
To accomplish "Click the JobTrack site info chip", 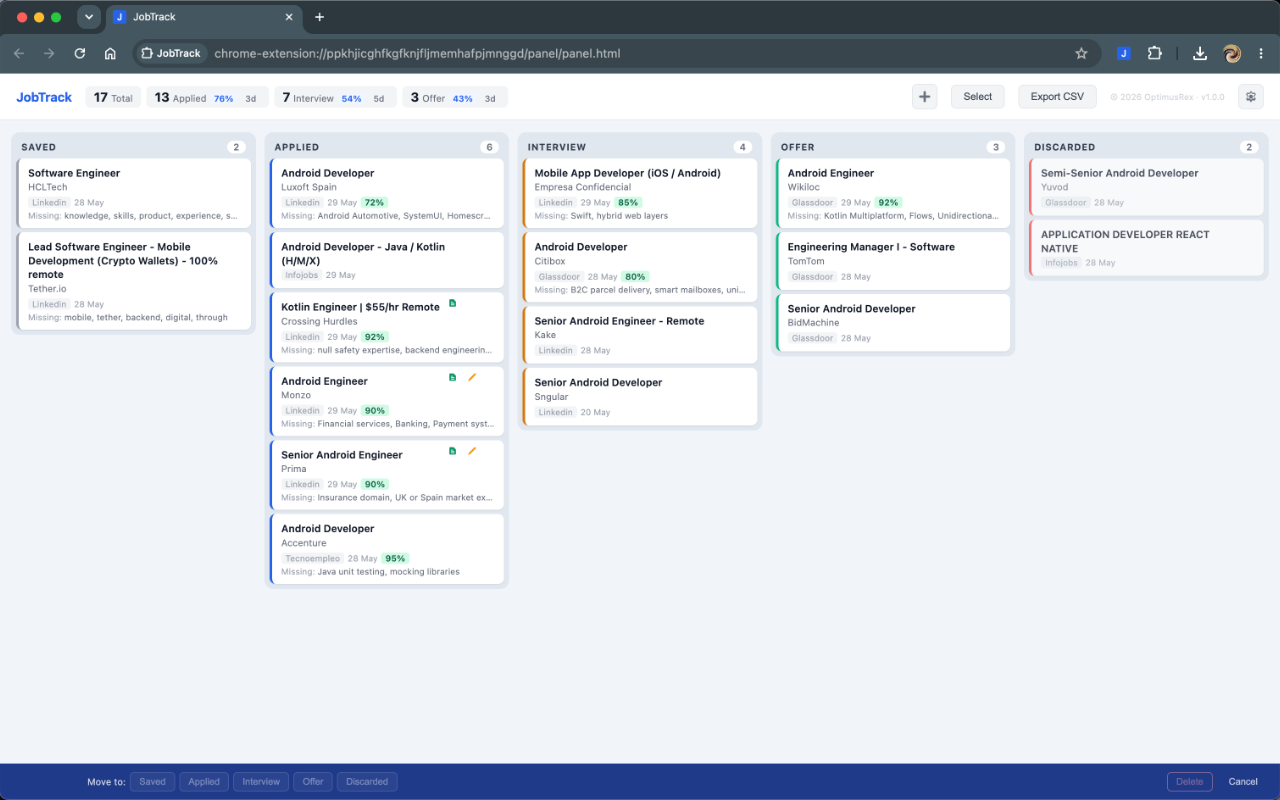I will tap(171, 53).
